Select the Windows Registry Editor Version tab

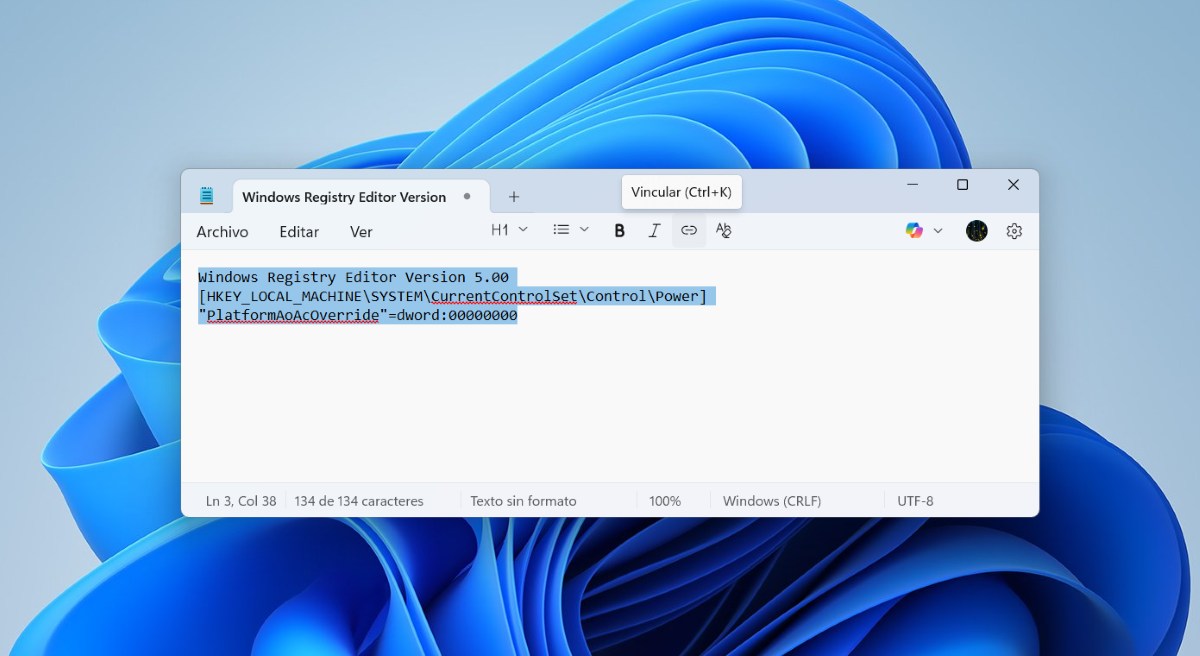pyautogui.click(x=344, y=197)
